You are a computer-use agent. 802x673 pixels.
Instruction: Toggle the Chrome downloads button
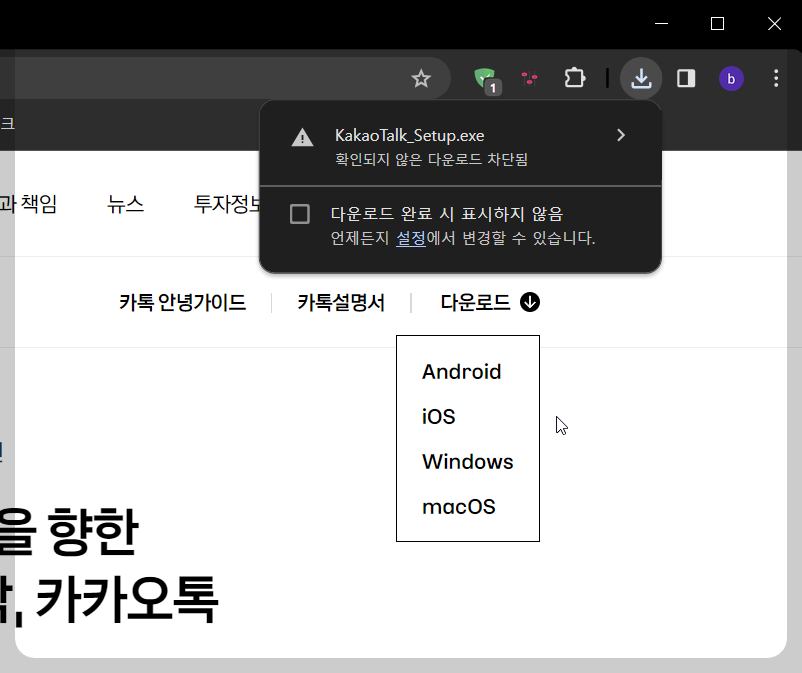point(641,78)
